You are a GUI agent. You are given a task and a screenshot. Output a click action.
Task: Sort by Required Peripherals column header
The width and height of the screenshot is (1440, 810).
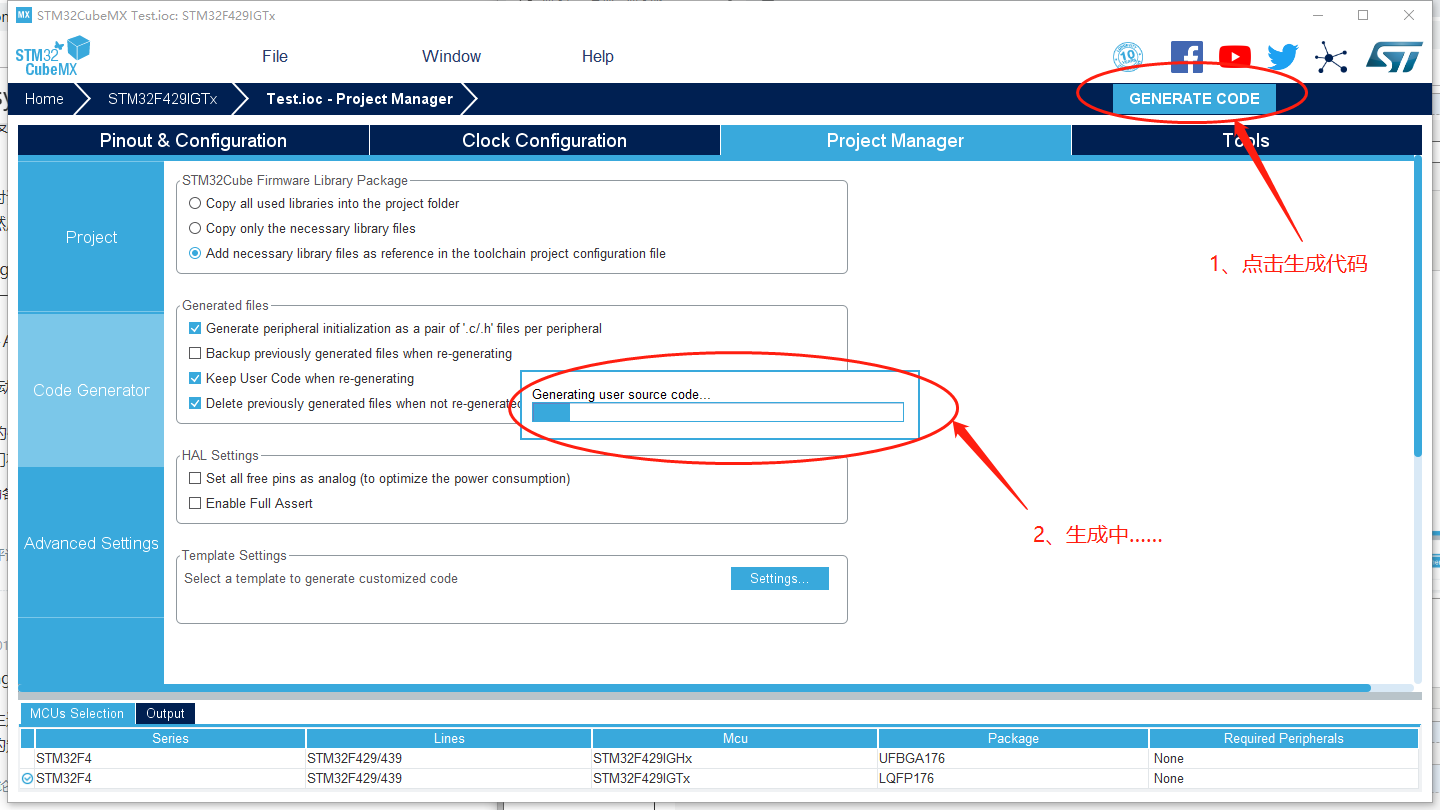pyautogui.click(x=1284, y=738)
